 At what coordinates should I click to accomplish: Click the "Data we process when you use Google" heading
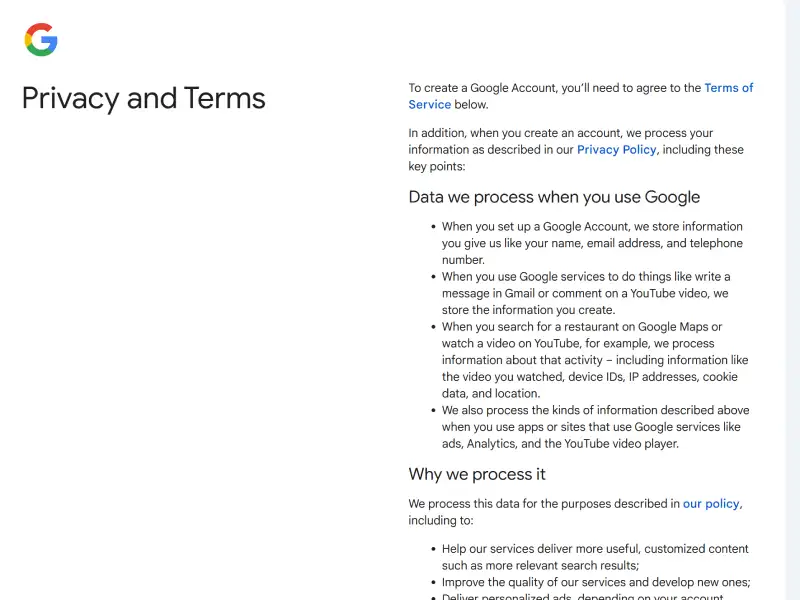[554, 197]
